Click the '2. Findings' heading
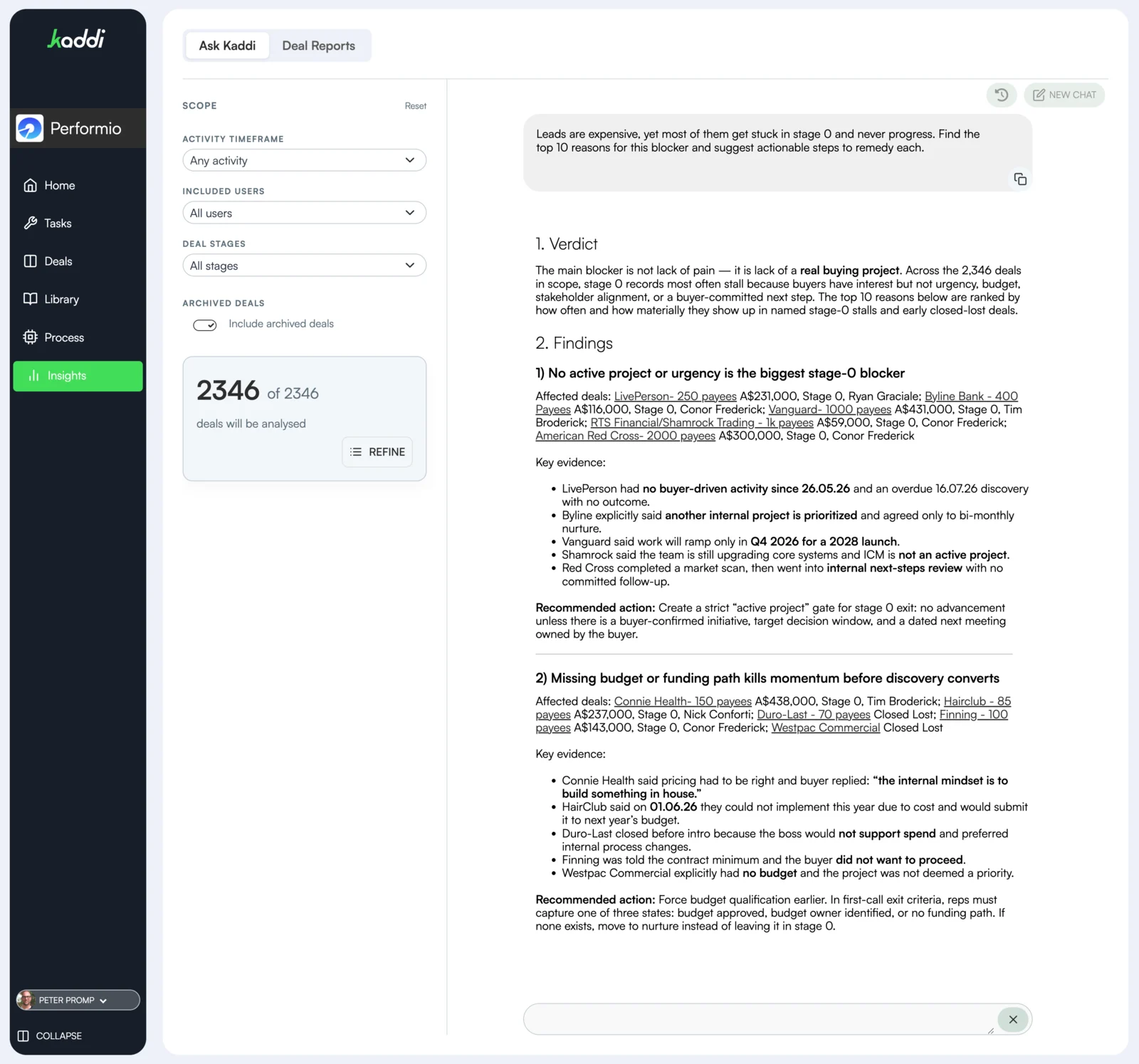 click(x=574, y=343)
